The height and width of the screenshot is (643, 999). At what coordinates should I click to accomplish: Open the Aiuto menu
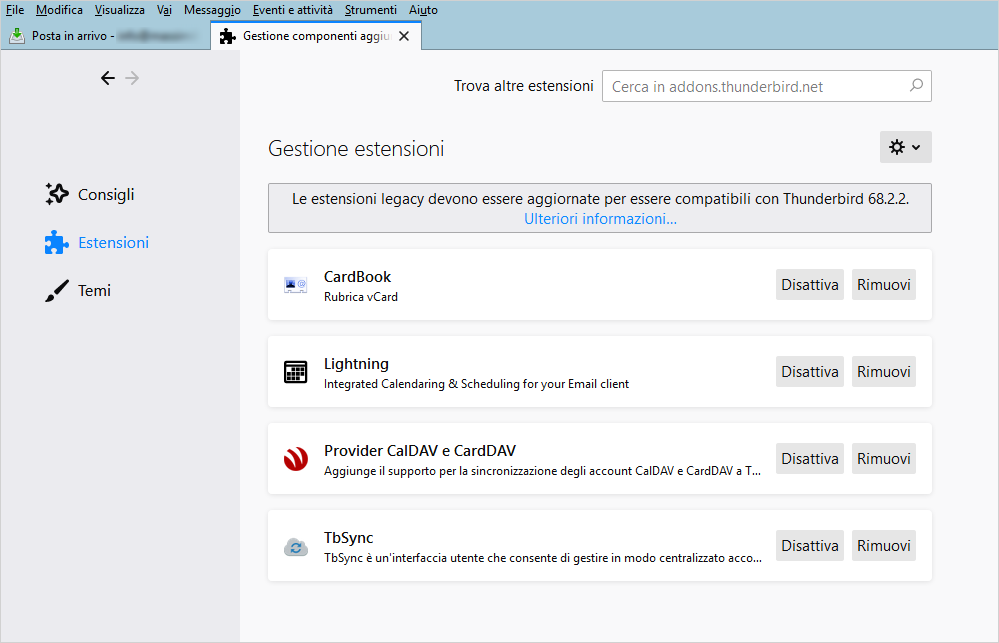point(423,10)
